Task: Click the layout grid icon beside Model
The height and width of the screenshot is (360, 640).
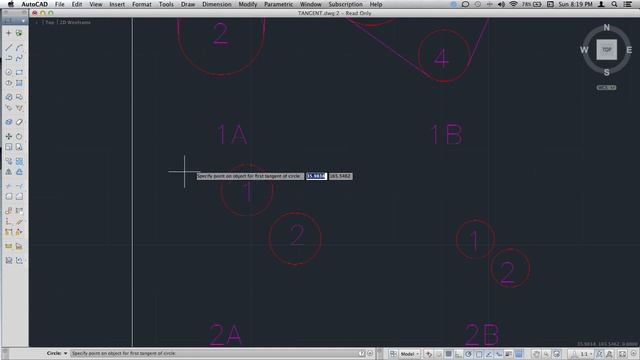Action: (393, 354)
